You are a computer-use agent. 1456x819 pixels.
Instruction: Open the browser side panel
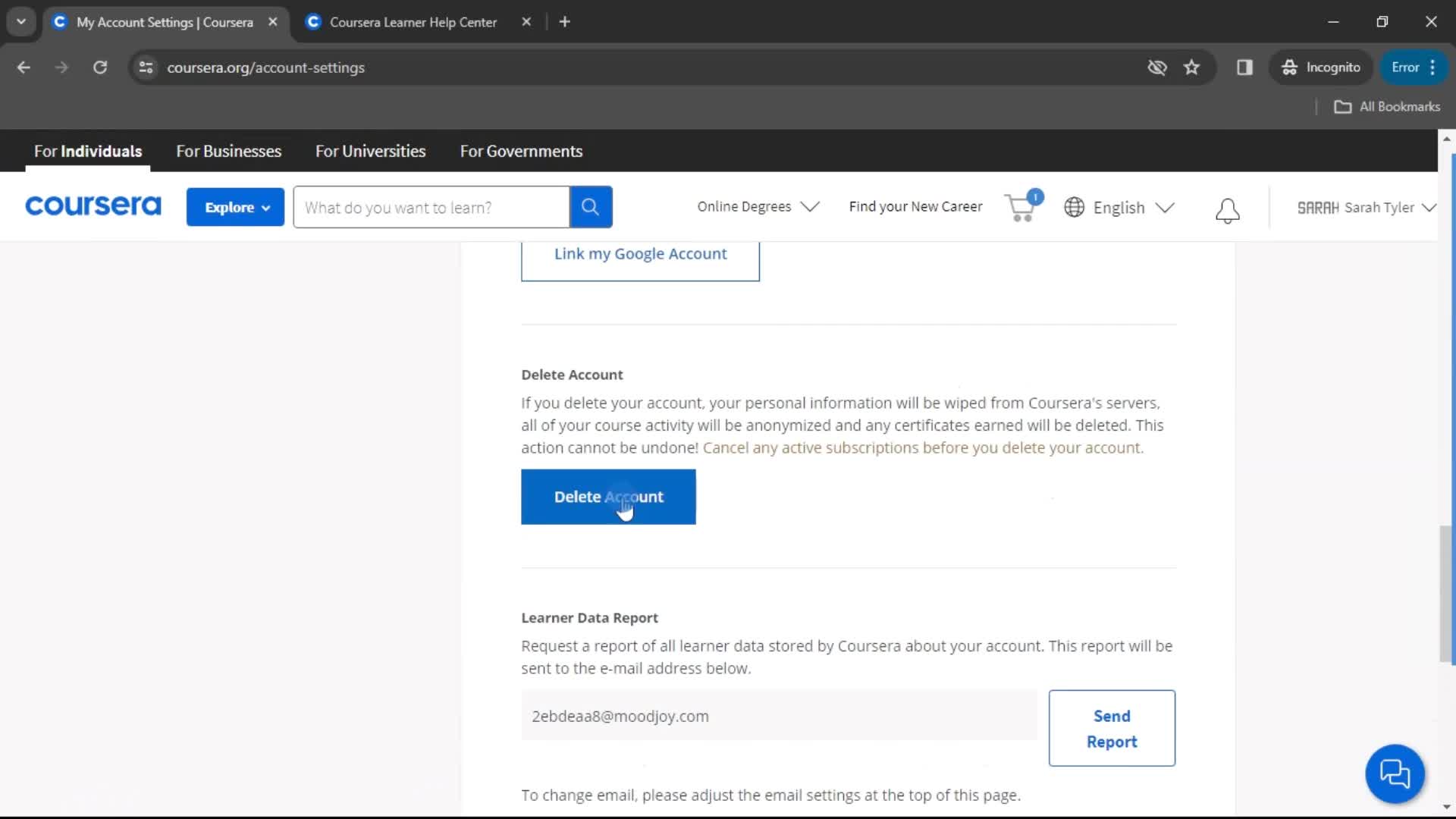pos(1244,67)
